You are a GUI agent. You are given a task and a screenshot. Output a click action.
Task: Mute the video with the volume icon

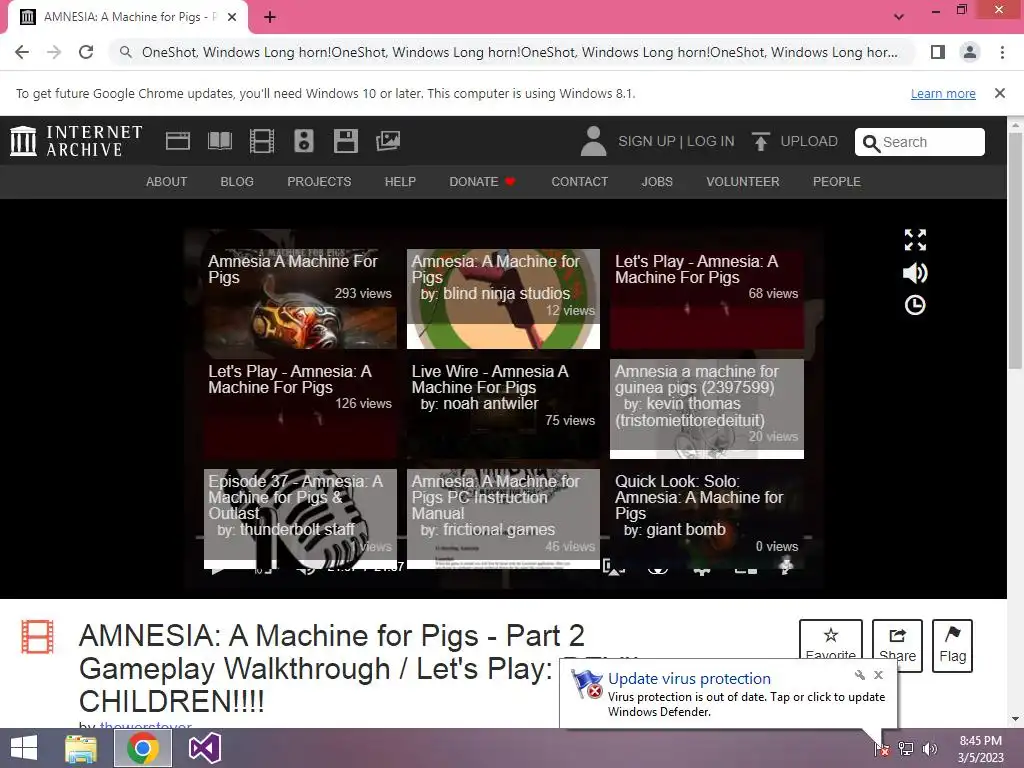915,273
